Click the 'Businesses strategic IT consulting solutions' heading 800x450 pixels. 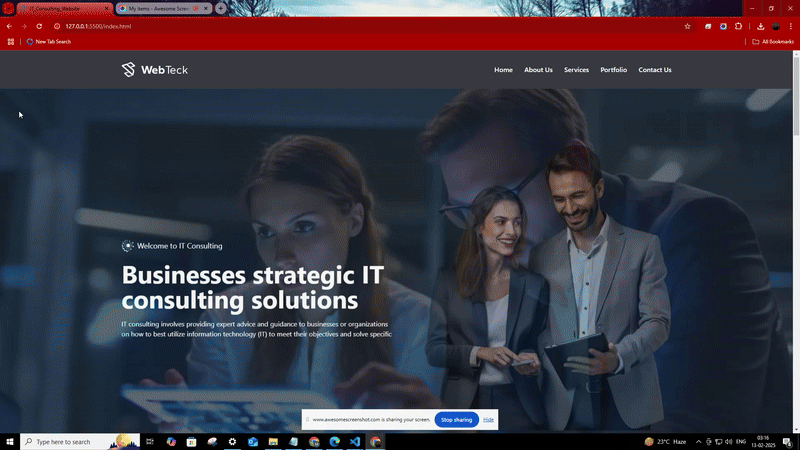coord(253,287)
